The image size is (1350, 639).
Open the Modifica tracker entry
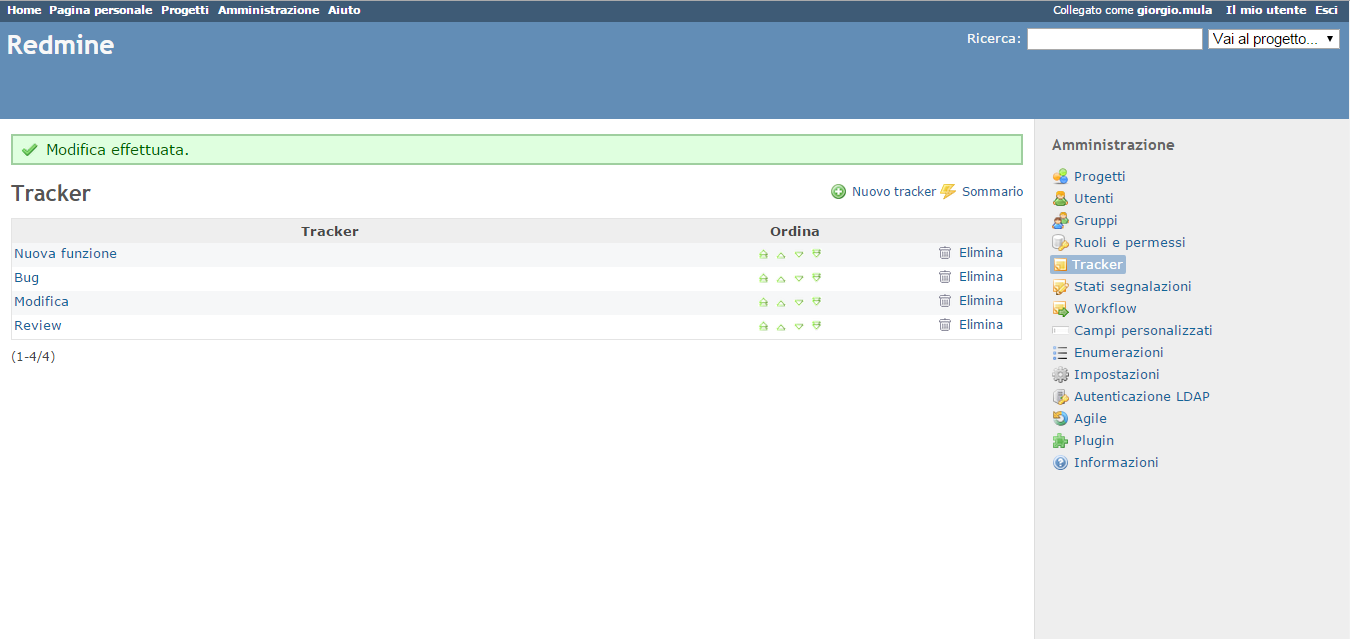point(41,302)
